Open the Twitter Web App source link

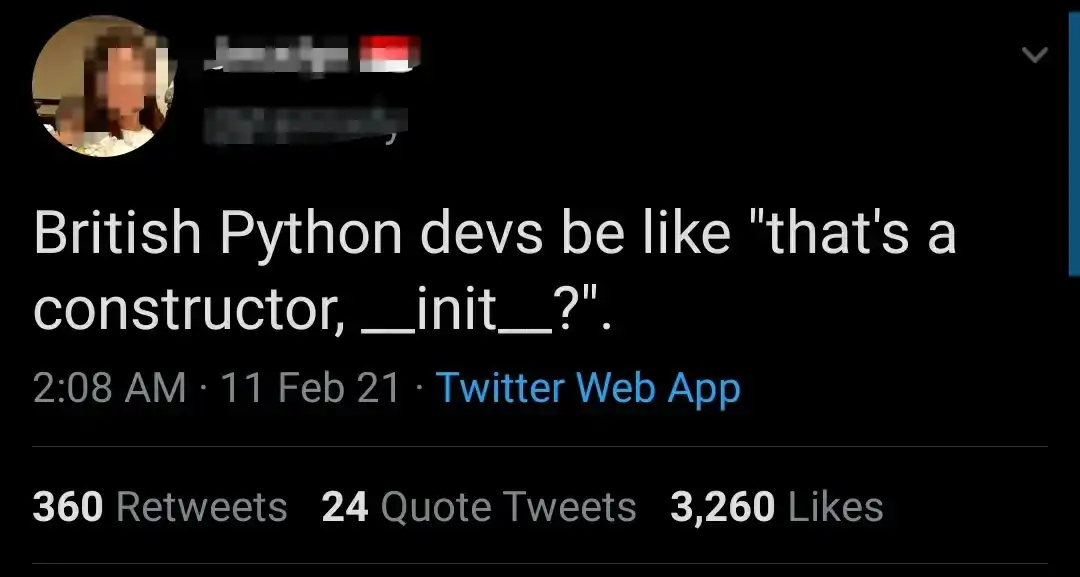[588, 387]
